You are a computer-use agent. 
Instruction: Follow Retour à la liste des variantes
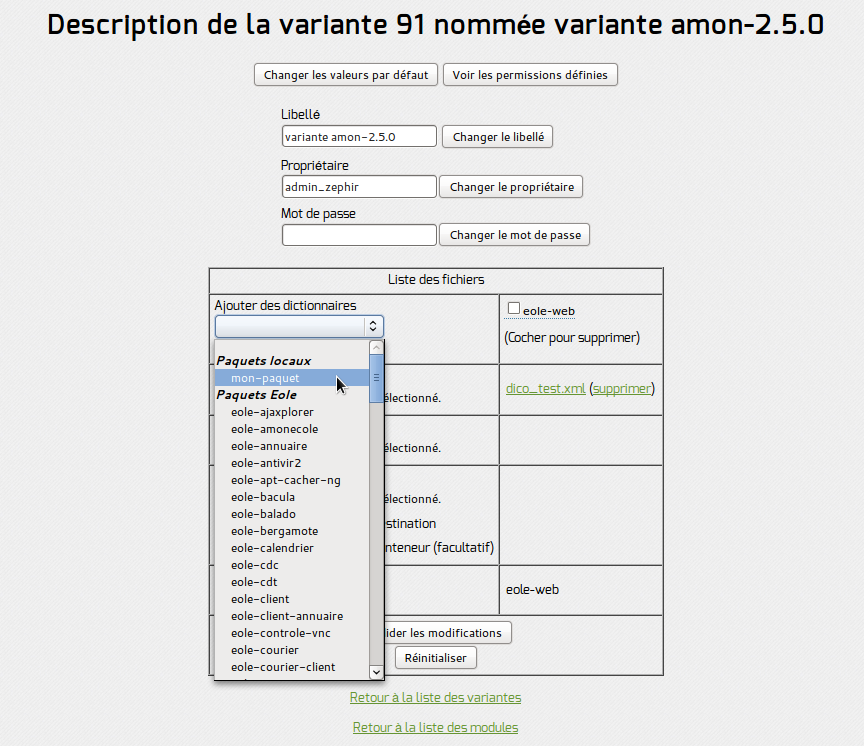coord(435,698)
